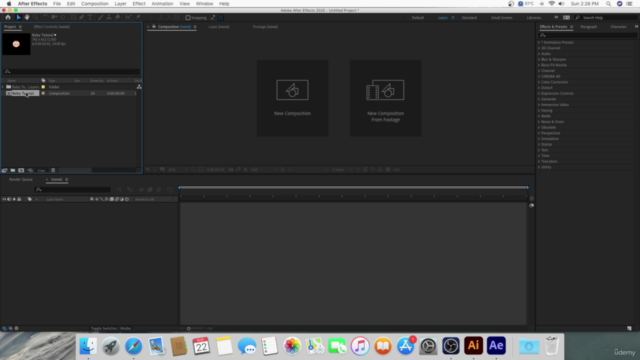Expand the Blur & Sharpen effects category
The image size is (640, 360).
pyautogui.click(x=539, y=60)
